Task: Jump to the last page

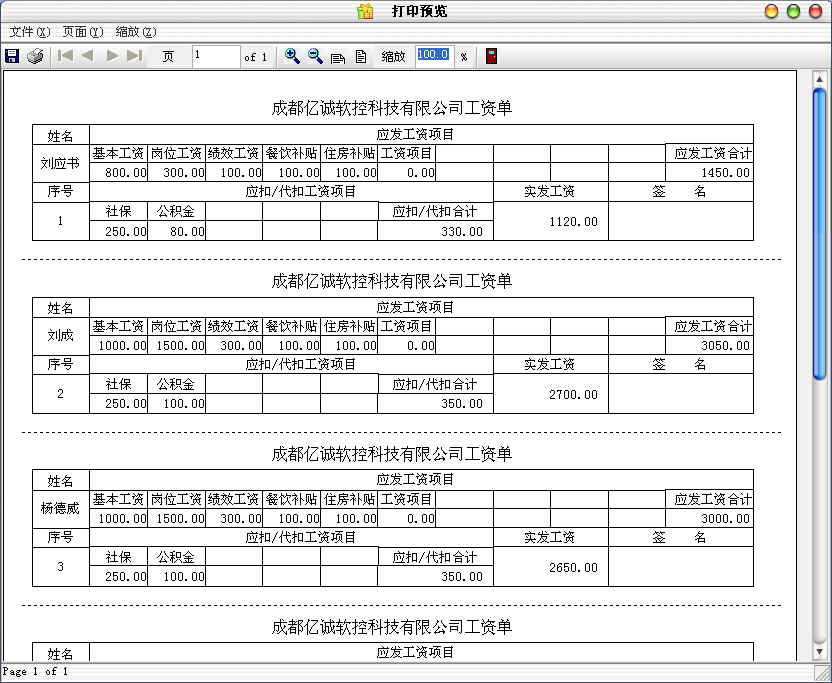Action: click(x=134, y=56)
